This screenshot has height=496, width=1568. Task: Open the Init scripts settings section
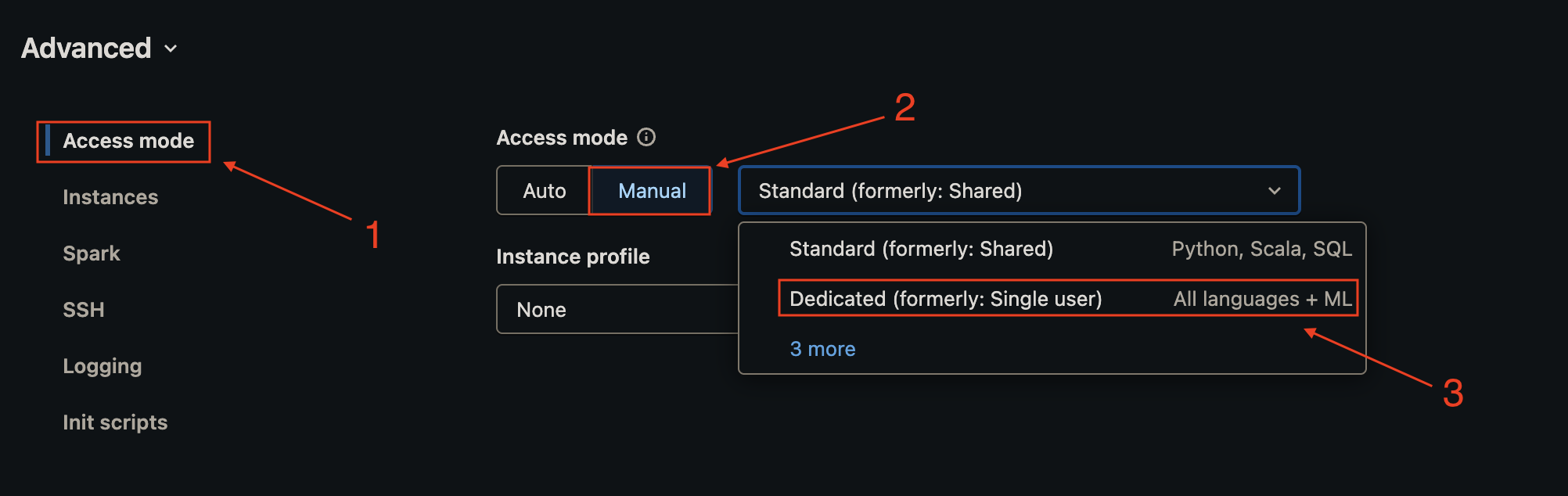point(115,422)
